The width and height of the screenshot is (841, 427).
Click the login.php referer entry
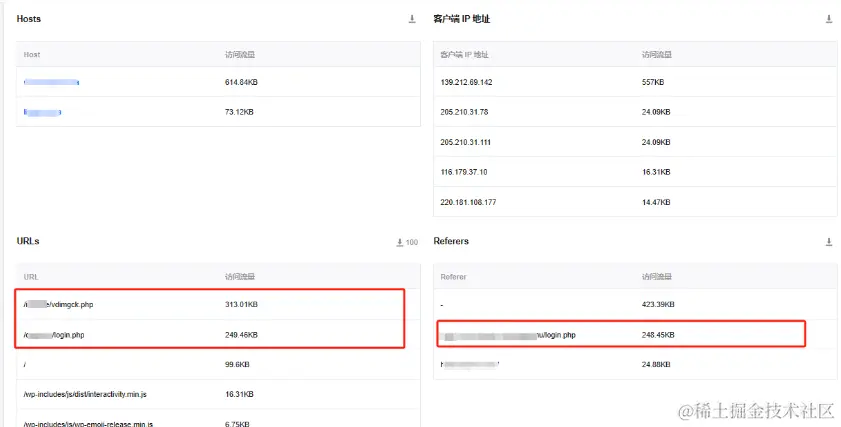pos(508,335)
